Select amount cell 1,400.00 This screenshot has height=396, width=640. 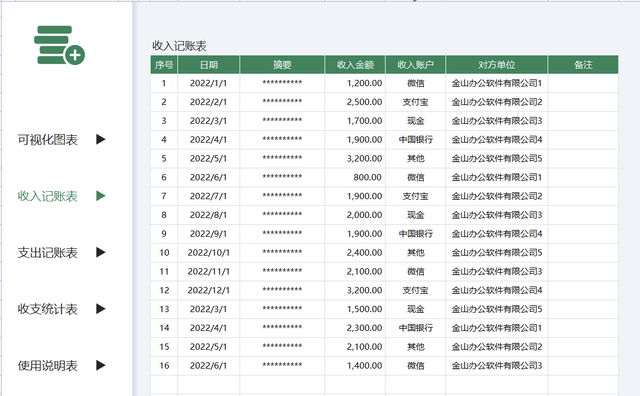(355, 365)
